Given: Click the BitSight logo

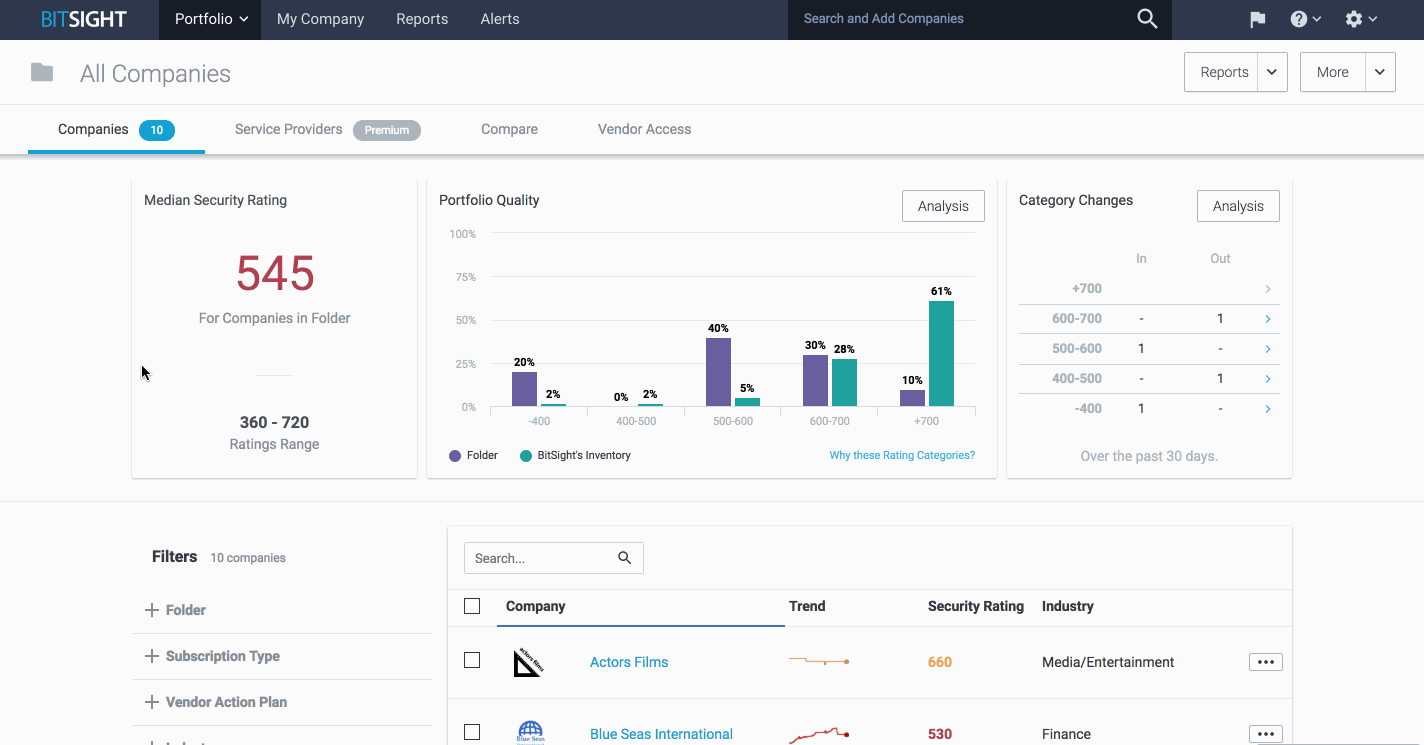Looking at the screenshot, I should point(83,19).
